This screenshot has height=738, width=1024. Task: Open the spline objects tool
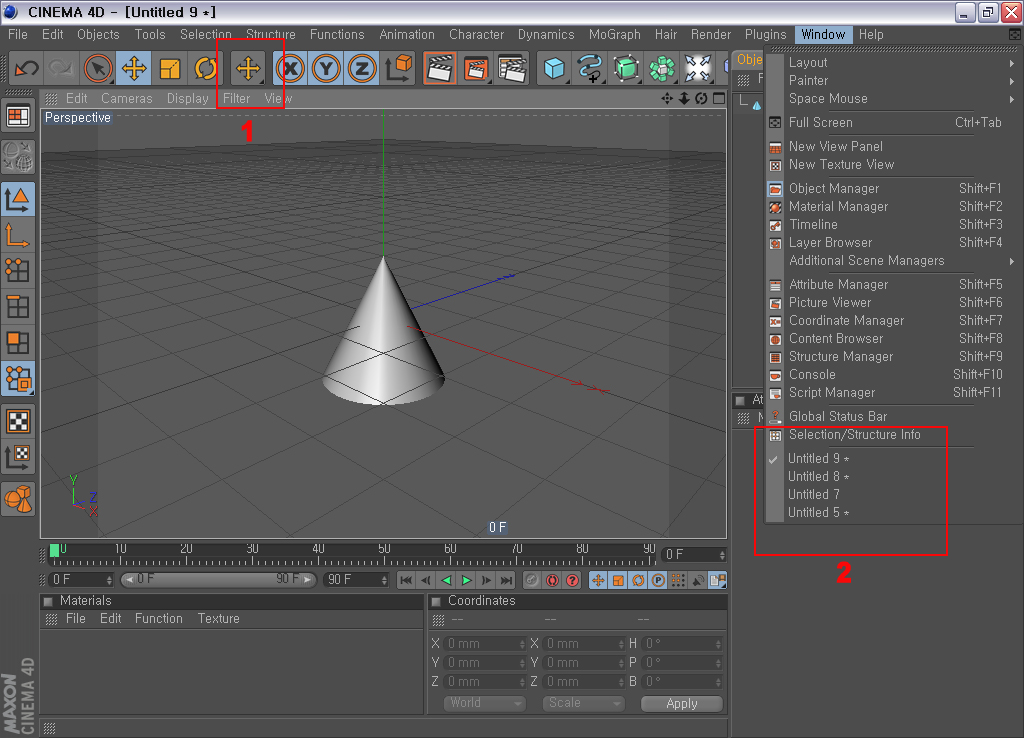point(590,68)
